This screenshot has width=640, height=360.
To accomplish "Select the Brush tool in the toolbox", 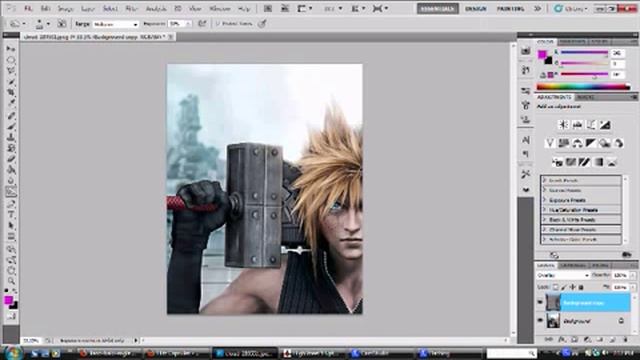I will coord(11,126).
